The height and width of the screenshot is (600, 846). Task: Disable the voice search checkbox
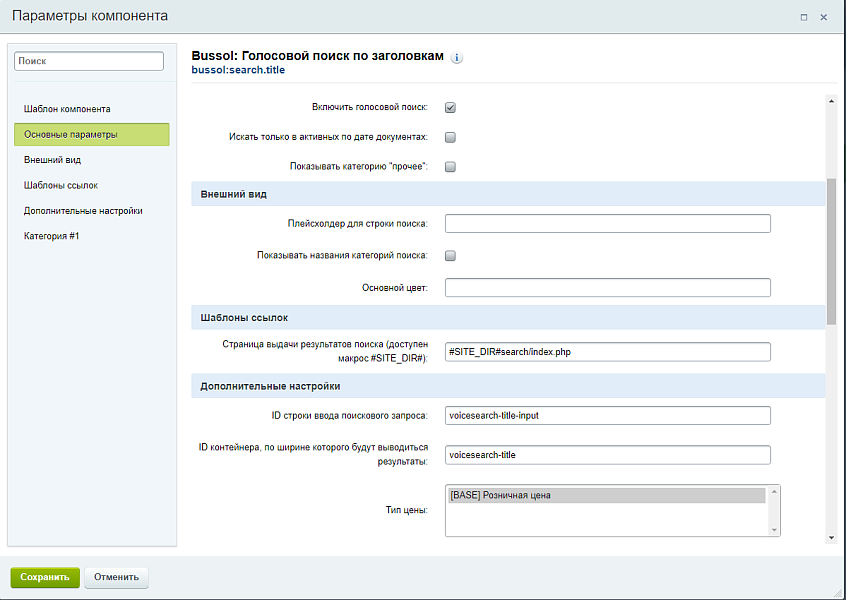pos(450,108)
